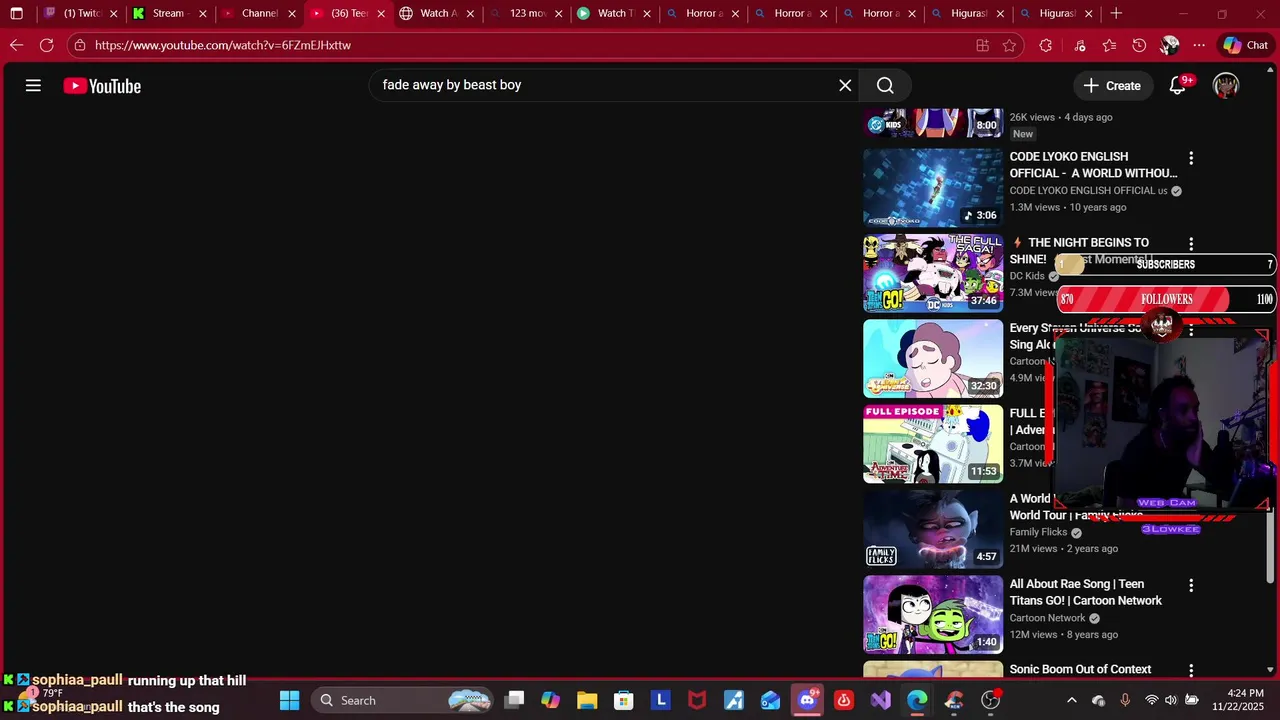Viewport: 1280px width, 720px height.
Task: Open the browser settings and more menu
Action: point(1199,45)
